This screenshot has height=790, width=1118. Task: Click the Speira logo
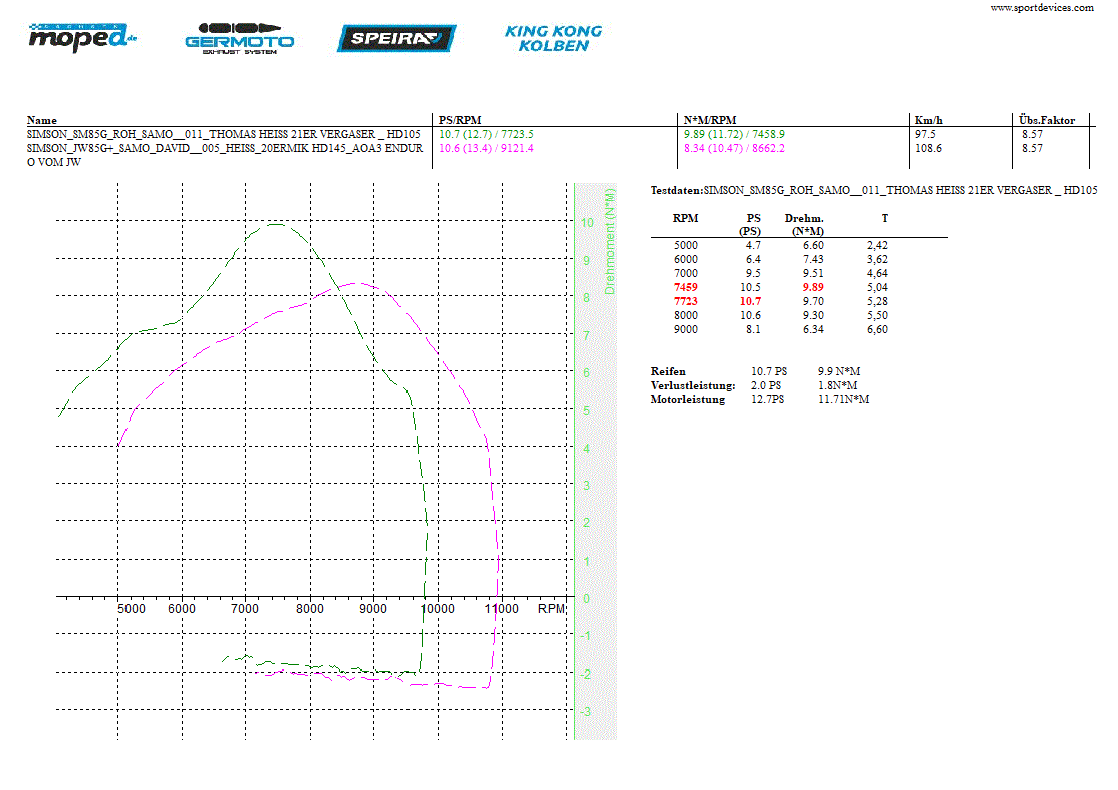point(396,39)
